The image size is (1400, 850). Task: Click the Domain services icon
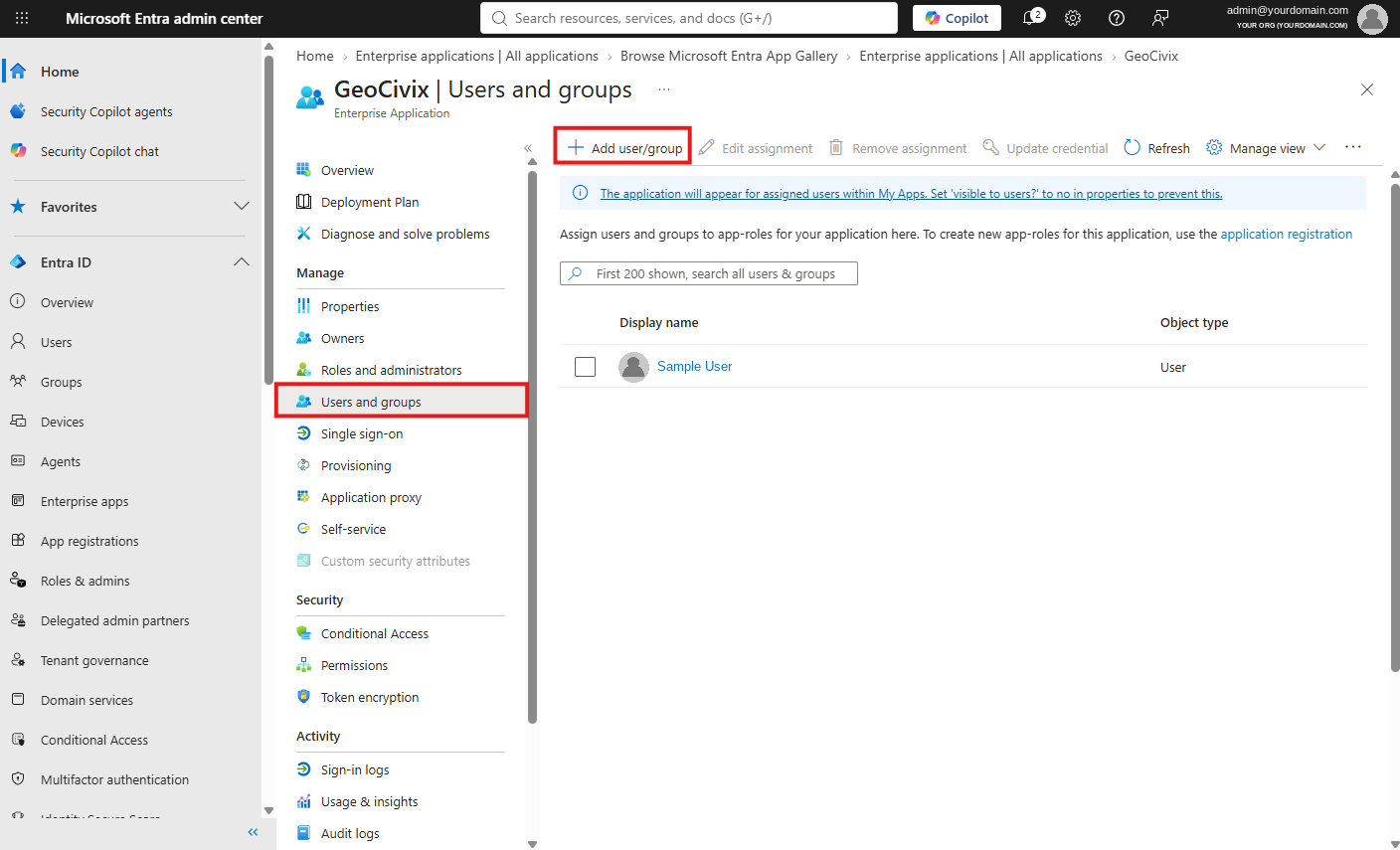(x=18, y=700)
